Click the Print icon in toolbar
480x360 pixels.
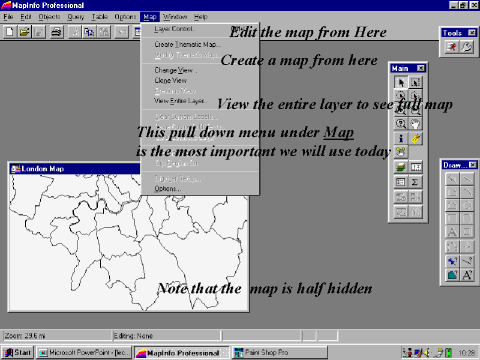(x=56, y=32)
